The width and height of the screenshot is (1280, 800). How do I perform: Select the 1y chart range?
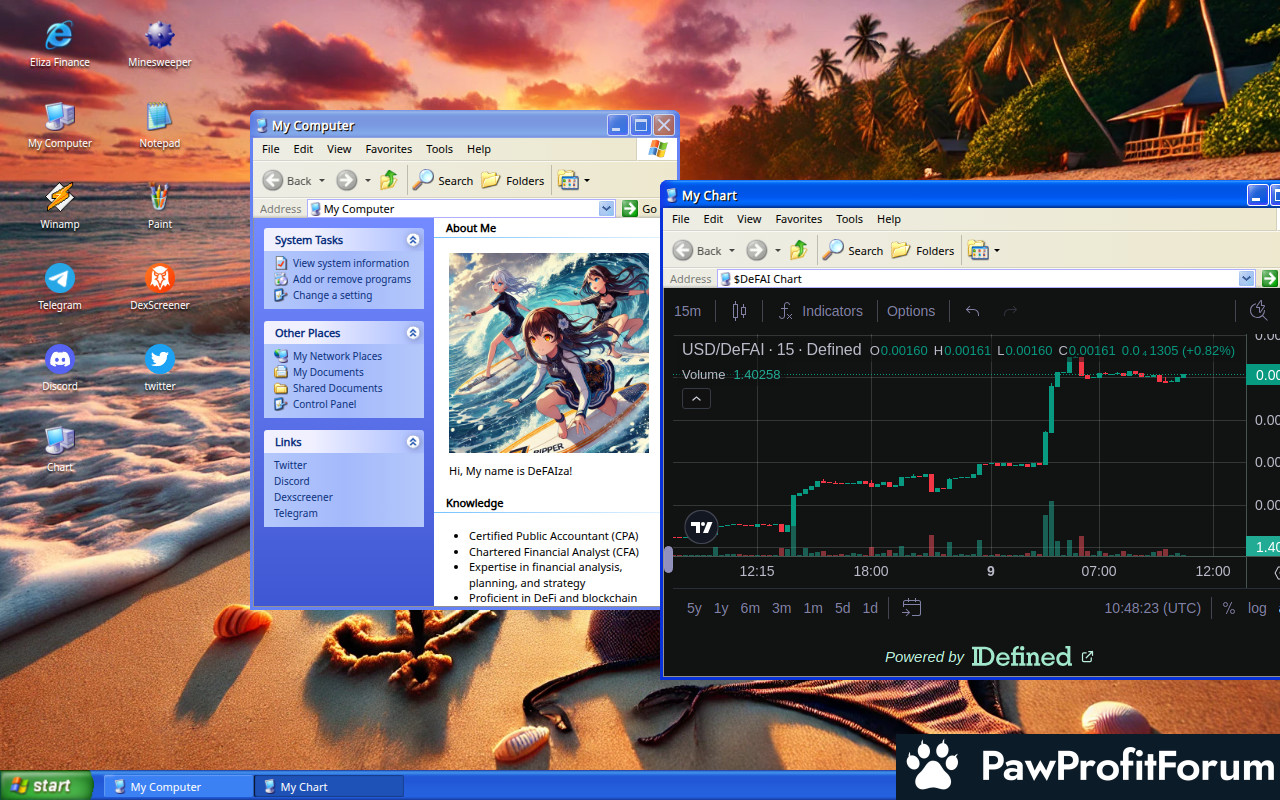[x=721, y=608]
